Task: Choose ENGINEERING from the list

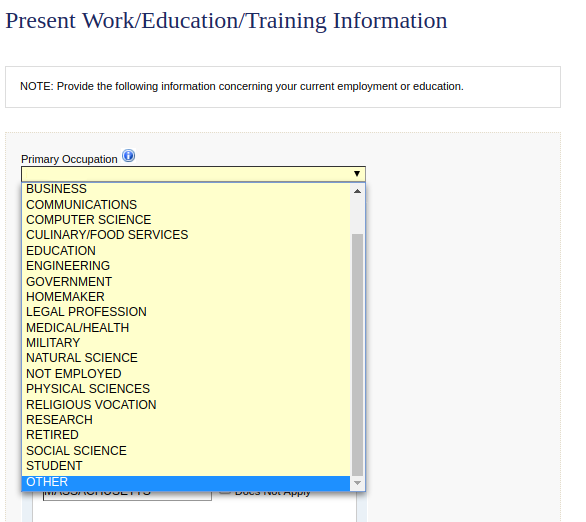Action: [186, 266]
